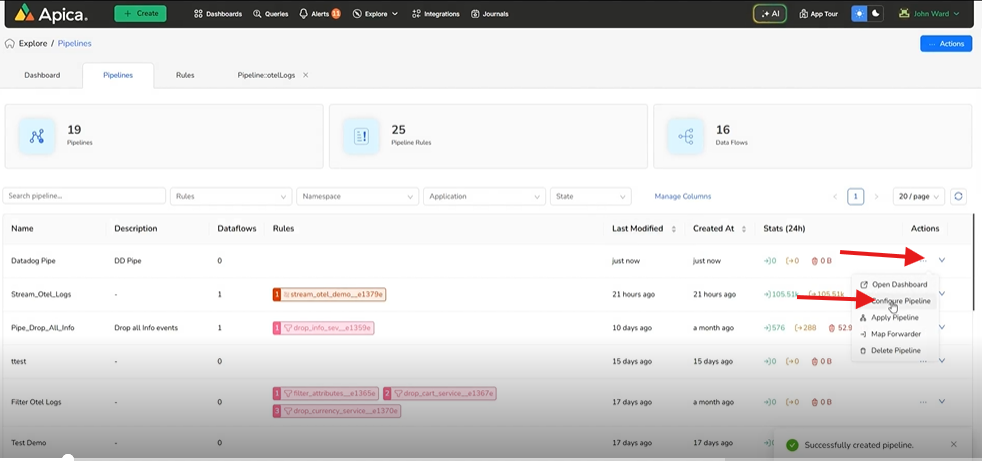This screenshot has width=982, height=461.
Task: Click the Search pipeline input field
Action: [85, 197]
